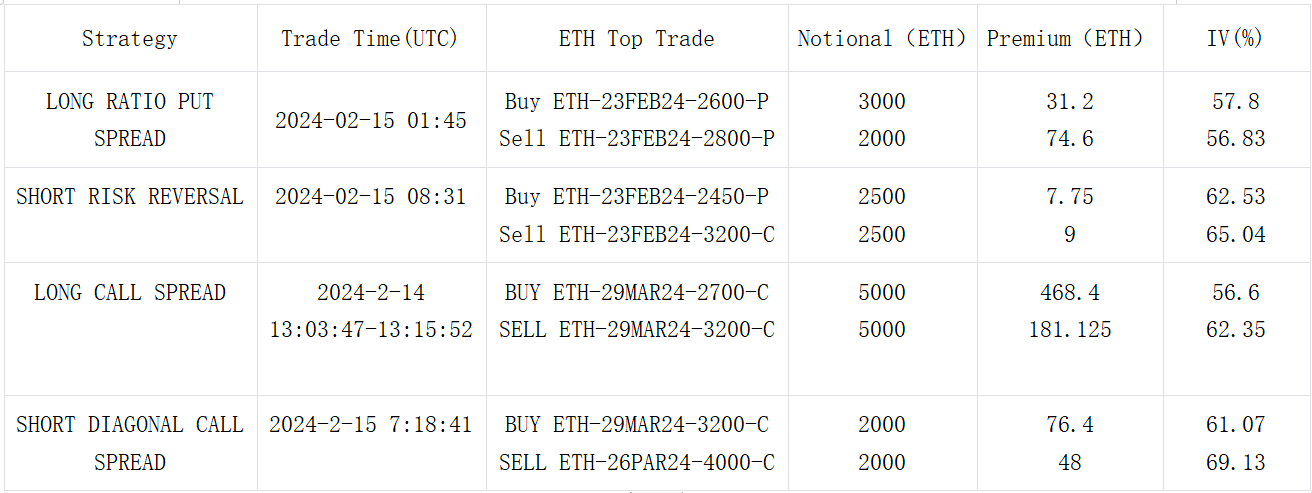Screen dimensions: 1312x493
Task: Select the 181.125 premium value
Action: tap(1069, 330)
